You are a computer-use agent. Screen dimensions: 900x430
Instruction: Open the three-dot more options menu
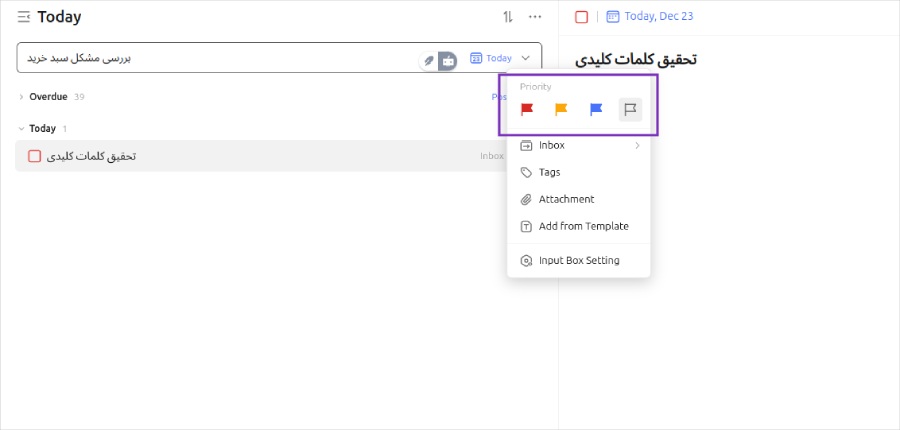click(535, 17)
